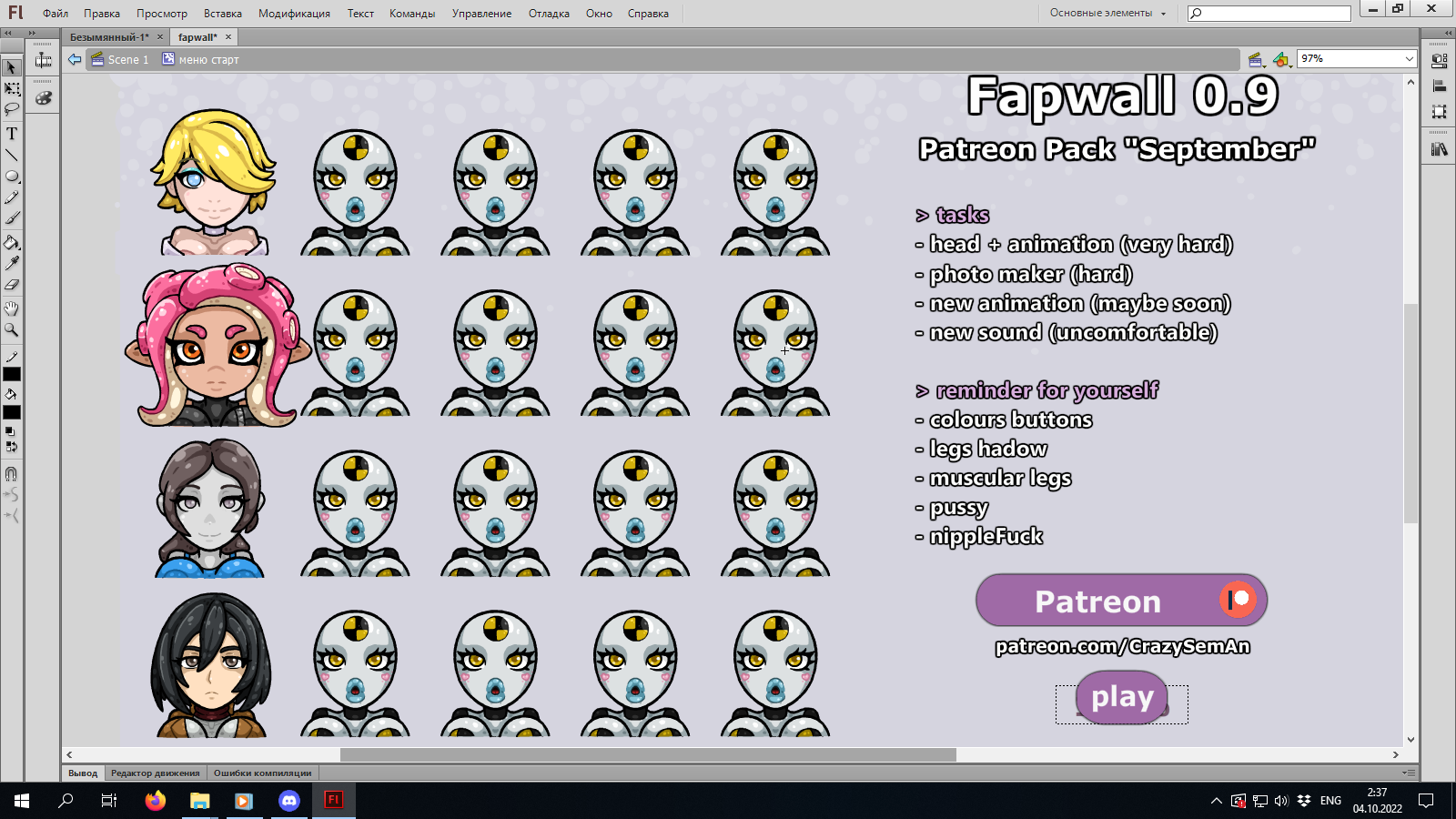Select the Selection arrow tool
Image resolution: width=1456 pixels, height=819 pixels.
pos(12,67)
